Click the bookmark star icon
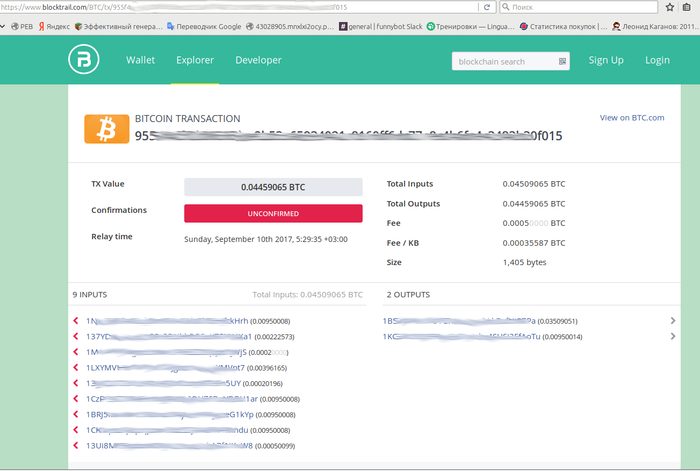 click(670, 7)
